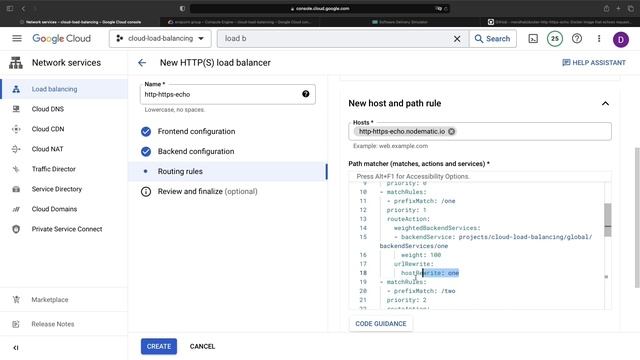Select the Routing rules step

point(227,171)
